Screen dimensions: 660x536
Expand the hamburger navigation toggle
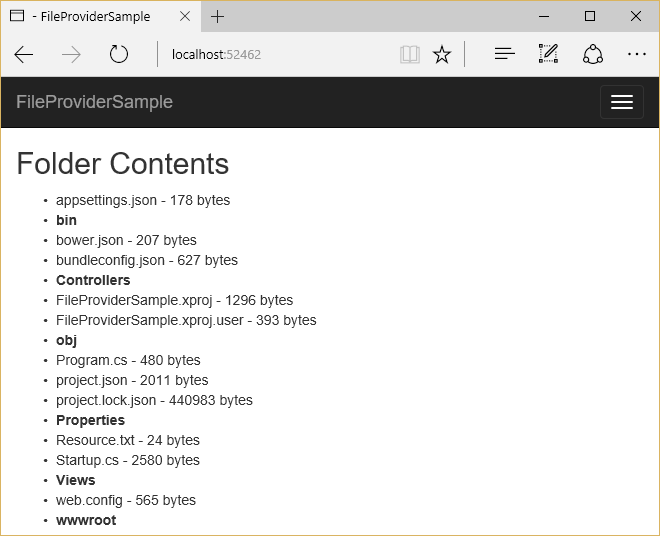(621, 102)
